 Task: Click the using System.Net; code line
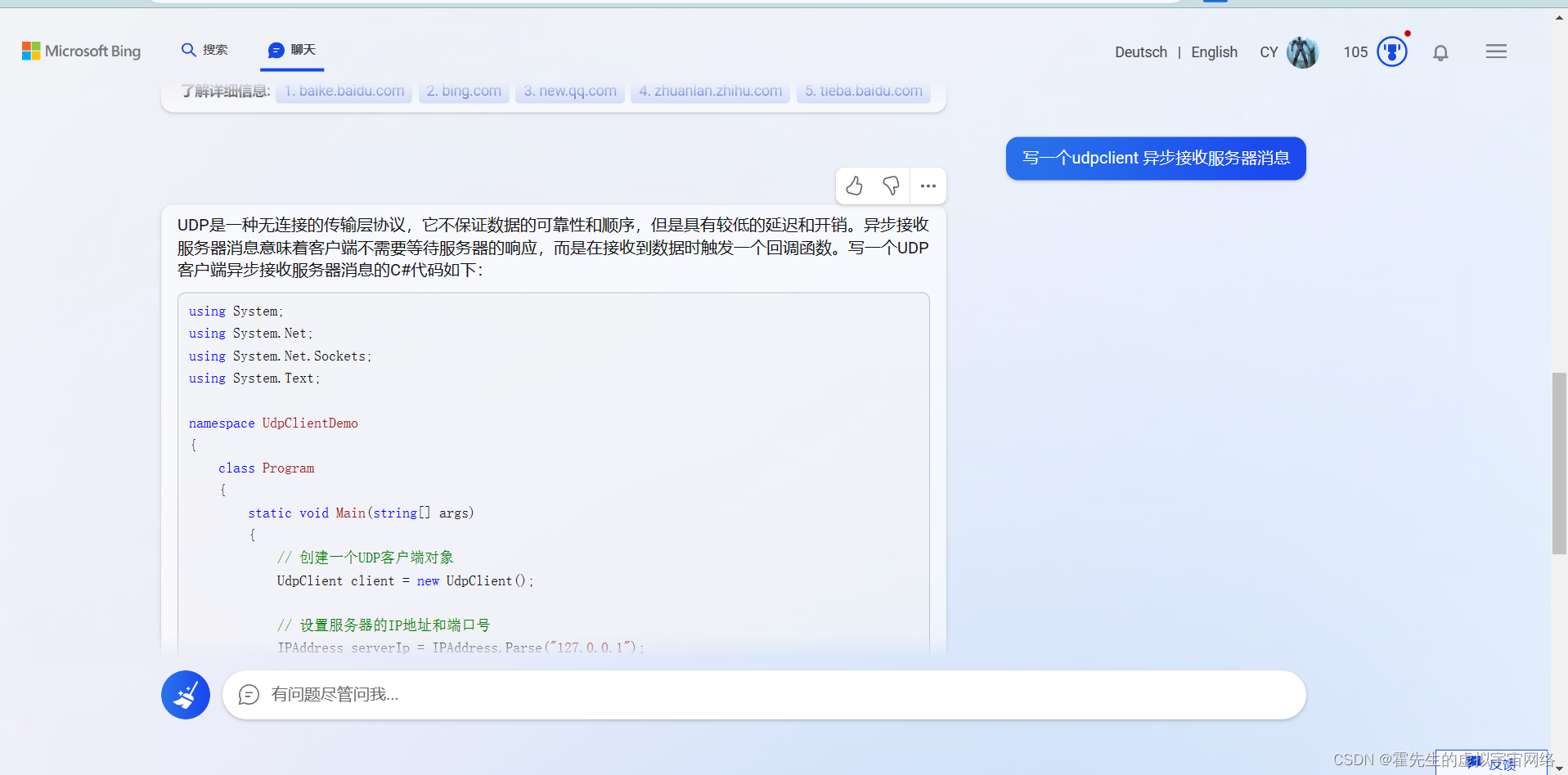coord(250,334)
